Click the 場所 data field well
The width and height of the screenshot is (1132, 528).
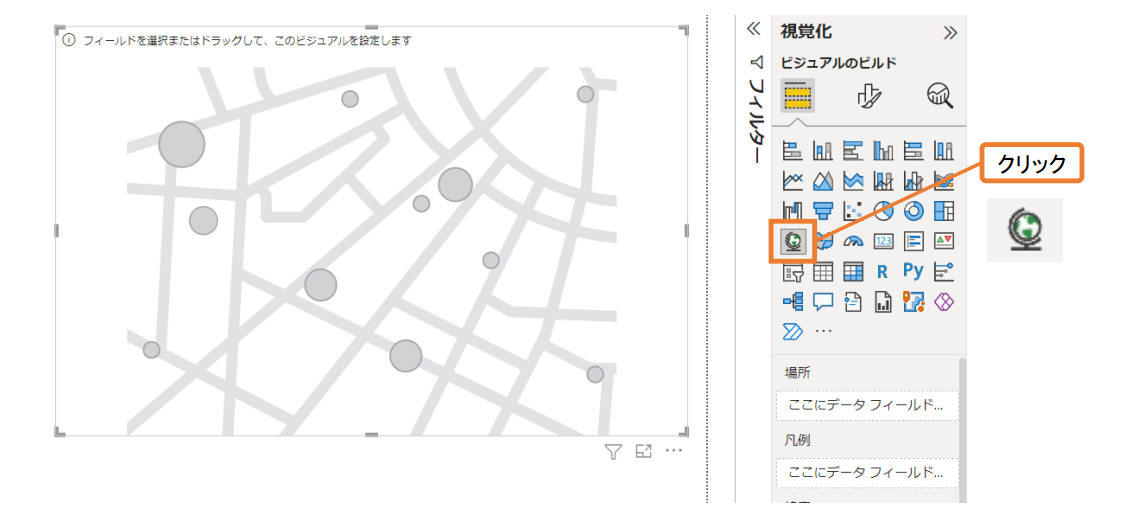click(x=866, y=405)
